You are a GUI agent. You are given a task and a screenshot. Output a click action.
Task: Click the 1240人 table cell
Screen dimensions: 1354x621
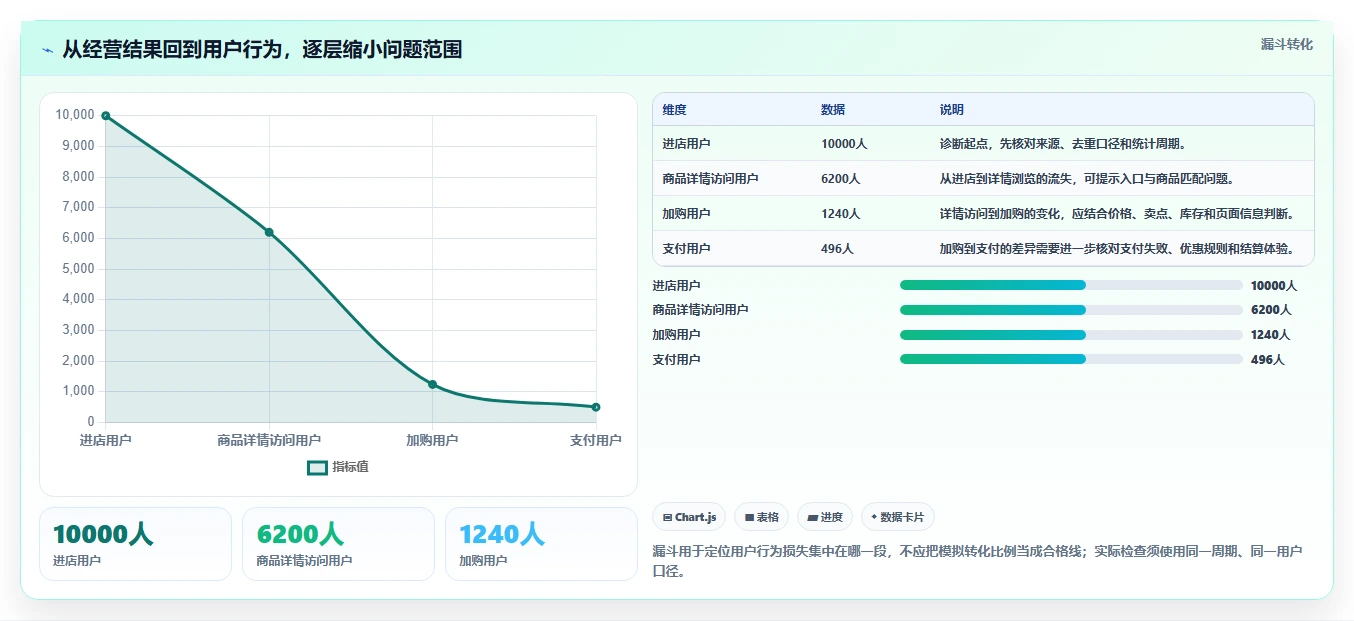tap(841, 214)
